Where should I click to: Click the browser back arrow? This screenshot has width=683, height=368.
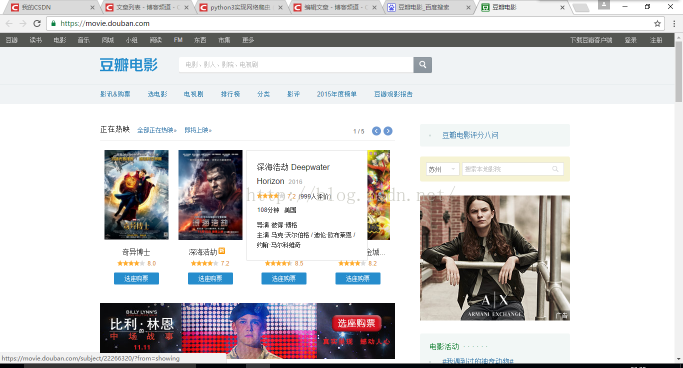click(9, 24)
